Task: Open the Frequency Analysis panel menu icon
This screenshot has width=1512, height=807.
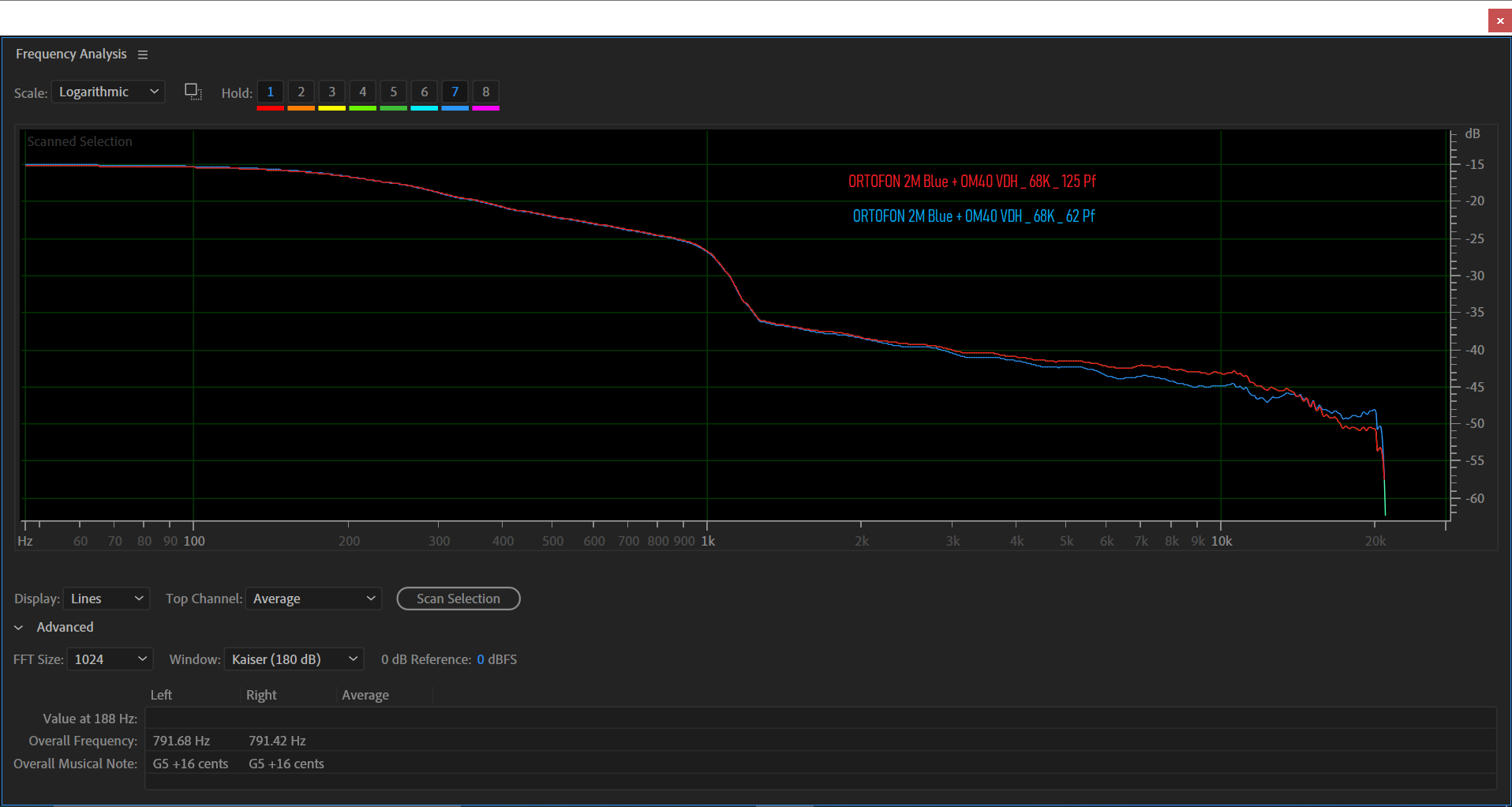Action: (x=143, y=54)
